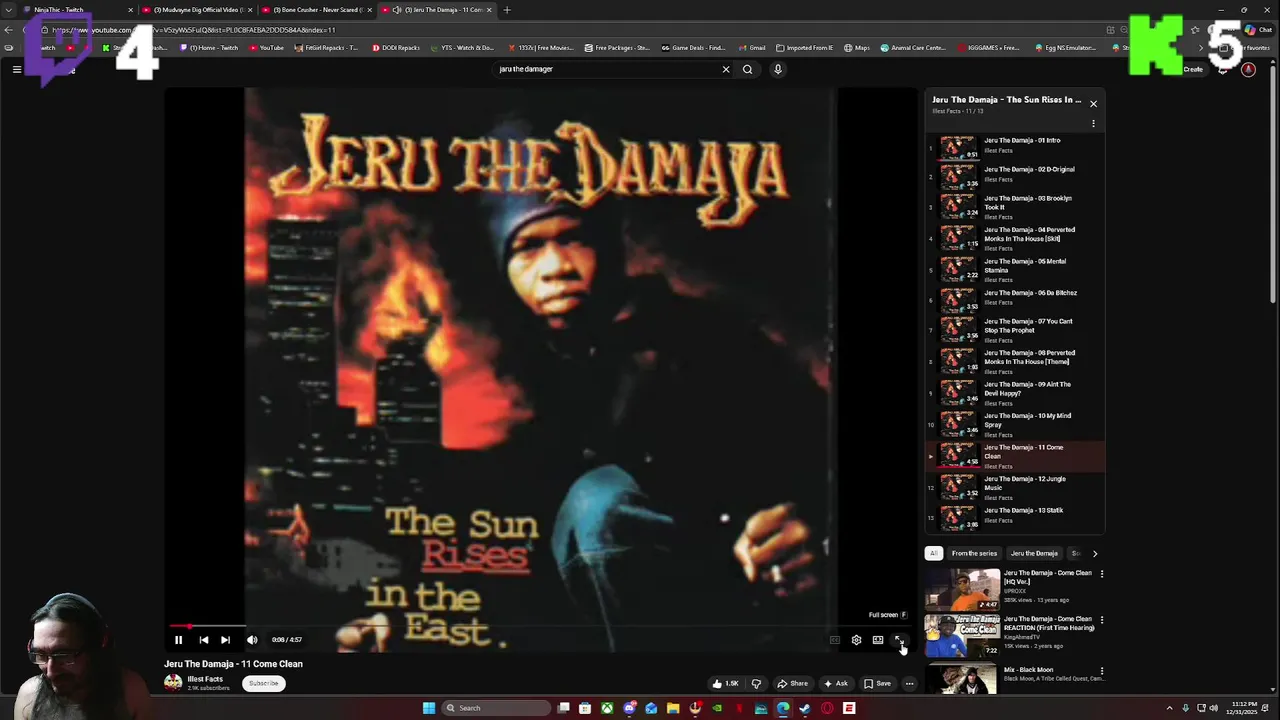Play track 05 Mental Stamina
The width and height of the screenshot is (1280, 720).
pos(1015,270)
